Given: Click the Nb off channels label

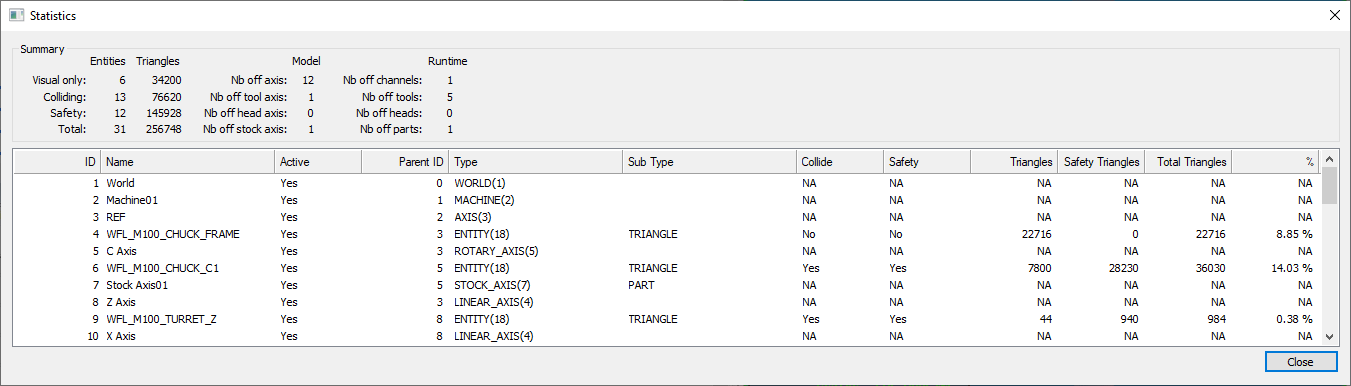Looking at the screenshot, I should 383,79.
